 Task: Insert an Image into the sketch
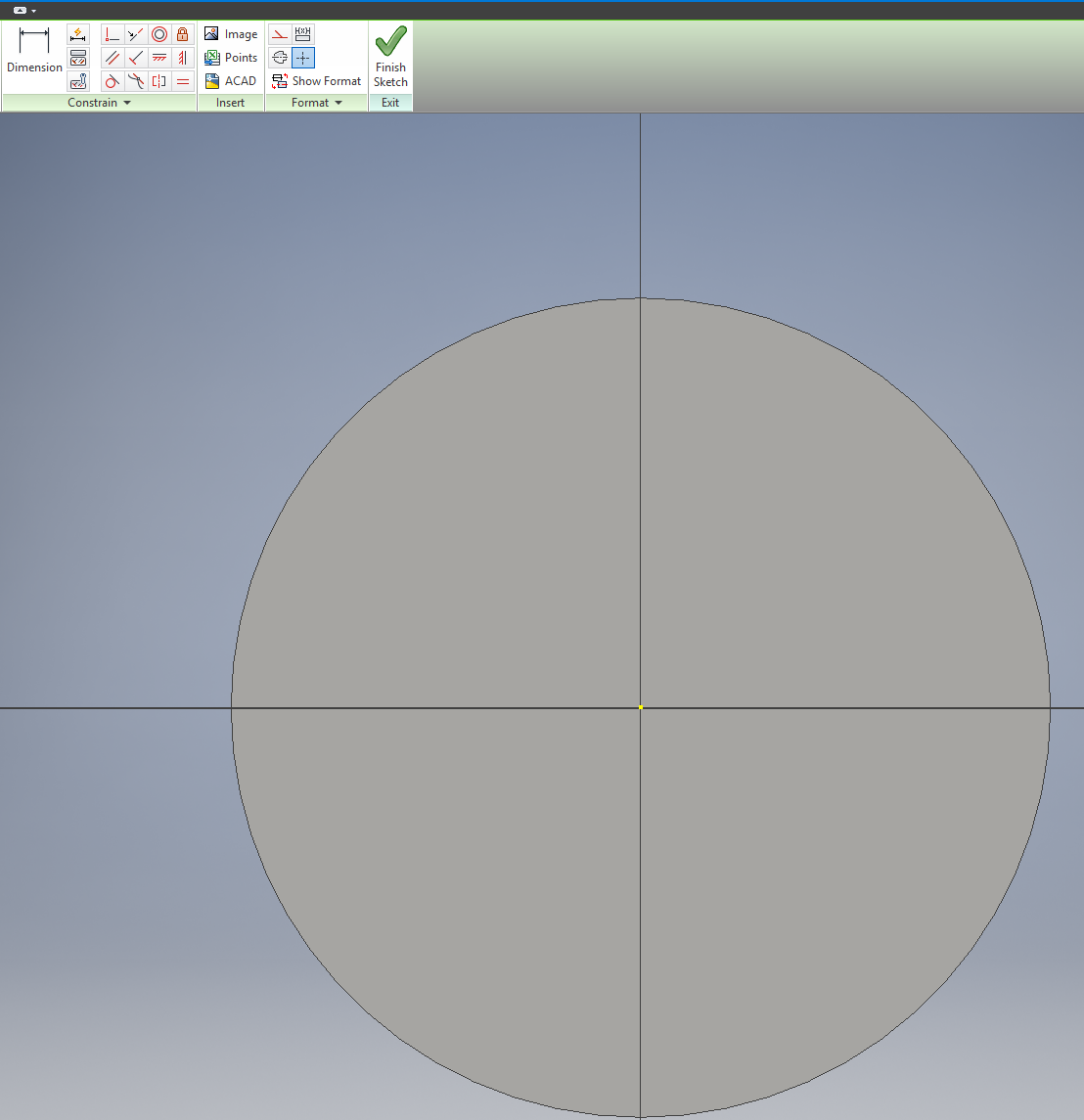point(231,33)
